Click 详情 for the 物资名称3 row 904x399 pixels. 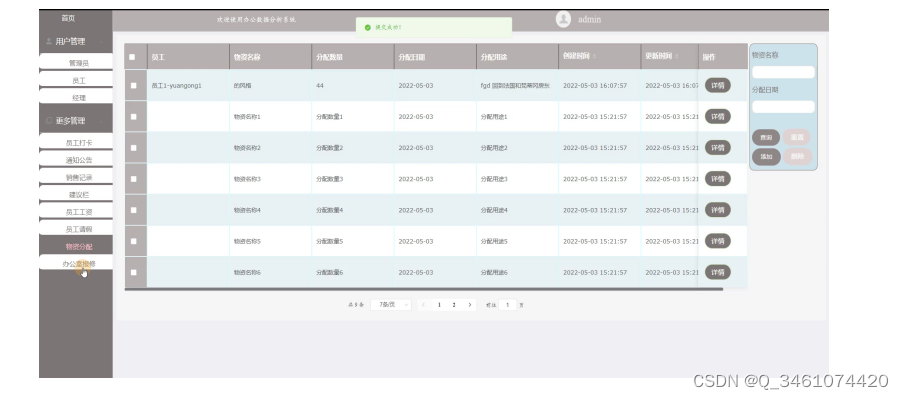tap(718, 179)
